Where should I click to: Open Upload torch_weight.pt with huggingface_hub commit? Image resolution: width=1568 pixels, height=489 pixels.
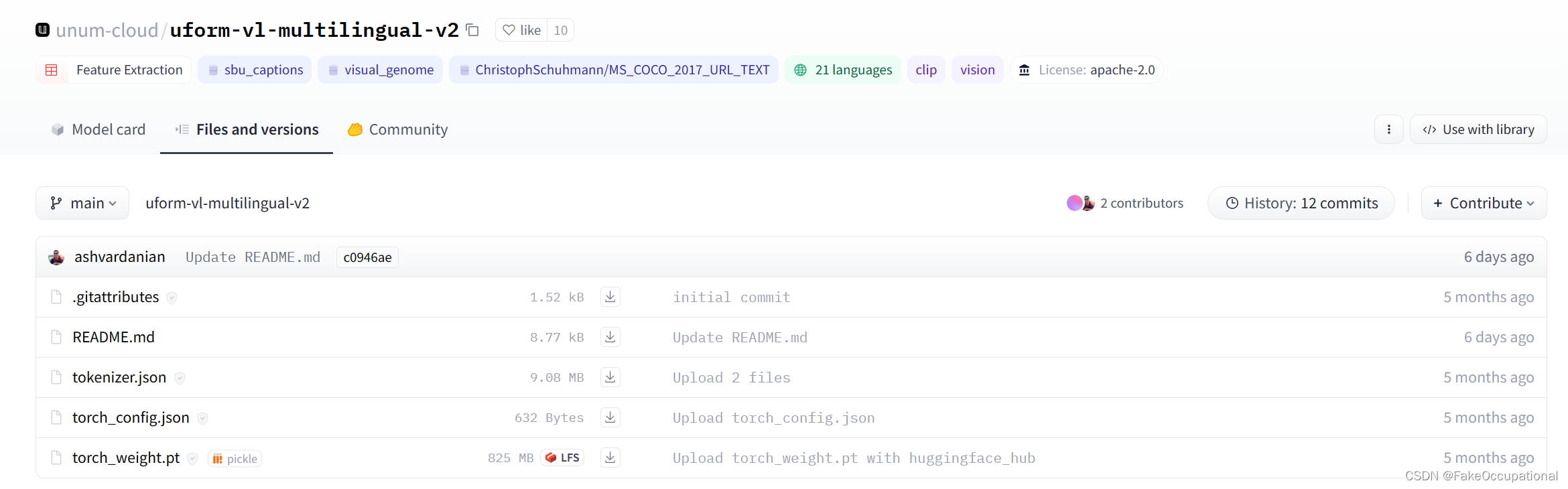pyautogui.click(x=854, y=458)
